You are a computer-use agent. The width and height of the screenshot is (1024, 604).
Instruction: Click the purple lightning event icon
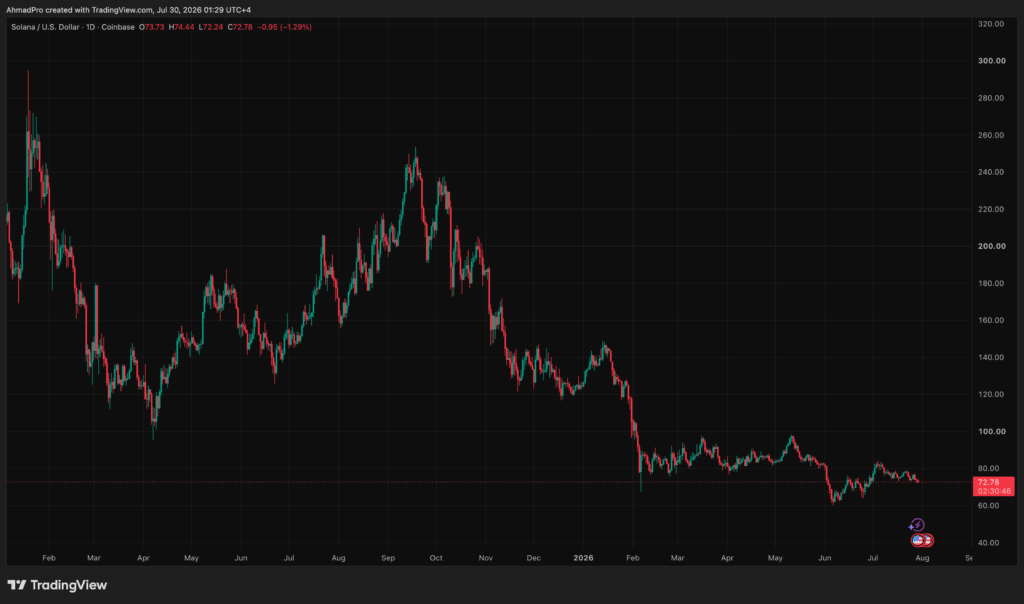(918, 525)
